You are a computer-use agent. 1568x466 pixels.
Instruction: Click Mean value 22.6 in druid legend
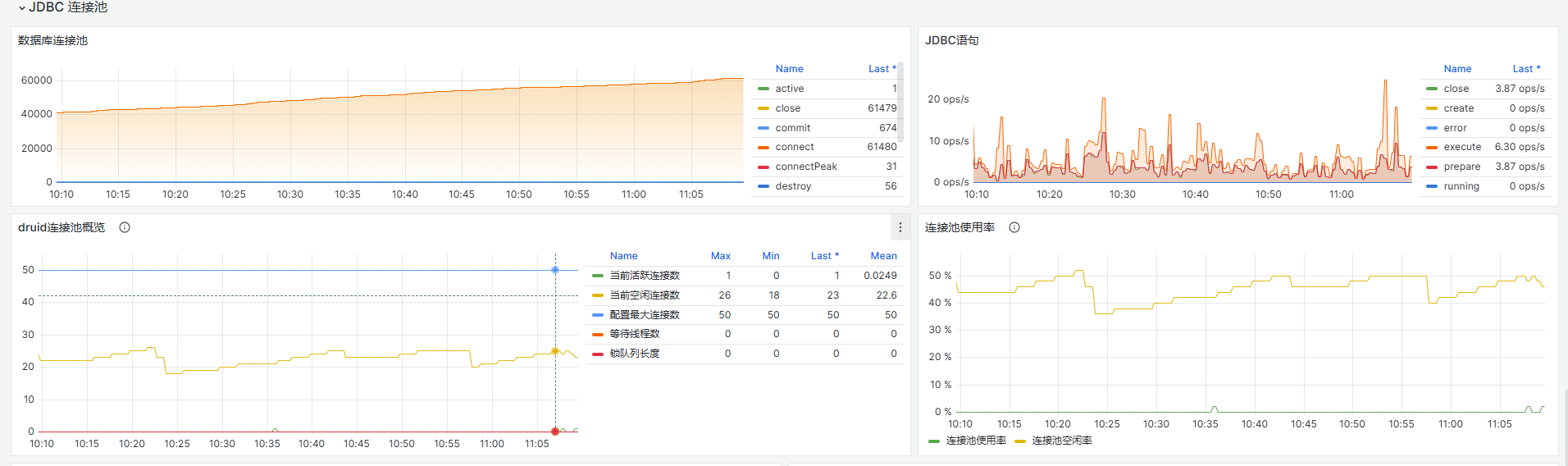[x=887, y=295]
